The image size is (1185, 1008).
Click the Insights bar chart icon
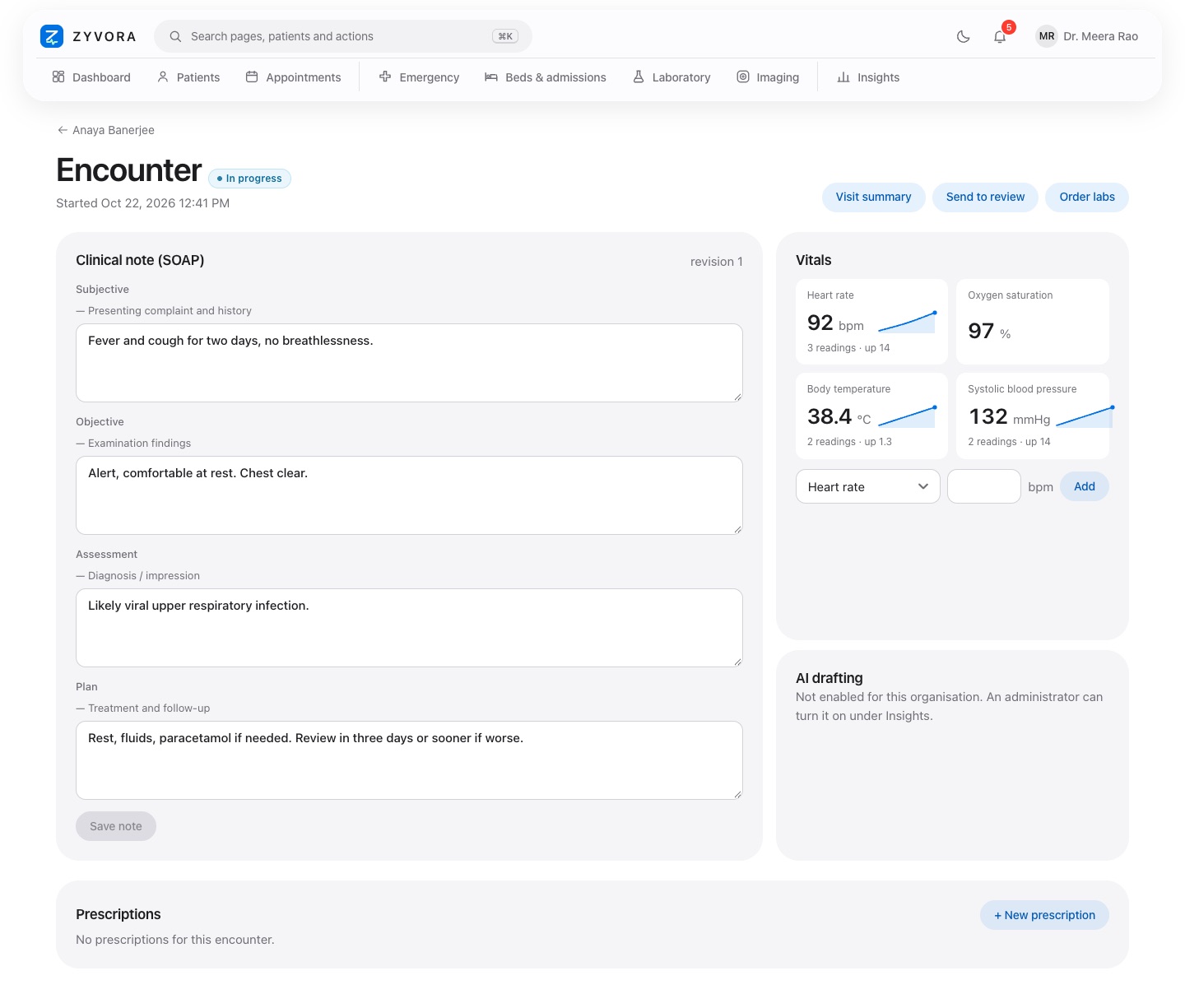pyautogui.click(x=843, y=77)
